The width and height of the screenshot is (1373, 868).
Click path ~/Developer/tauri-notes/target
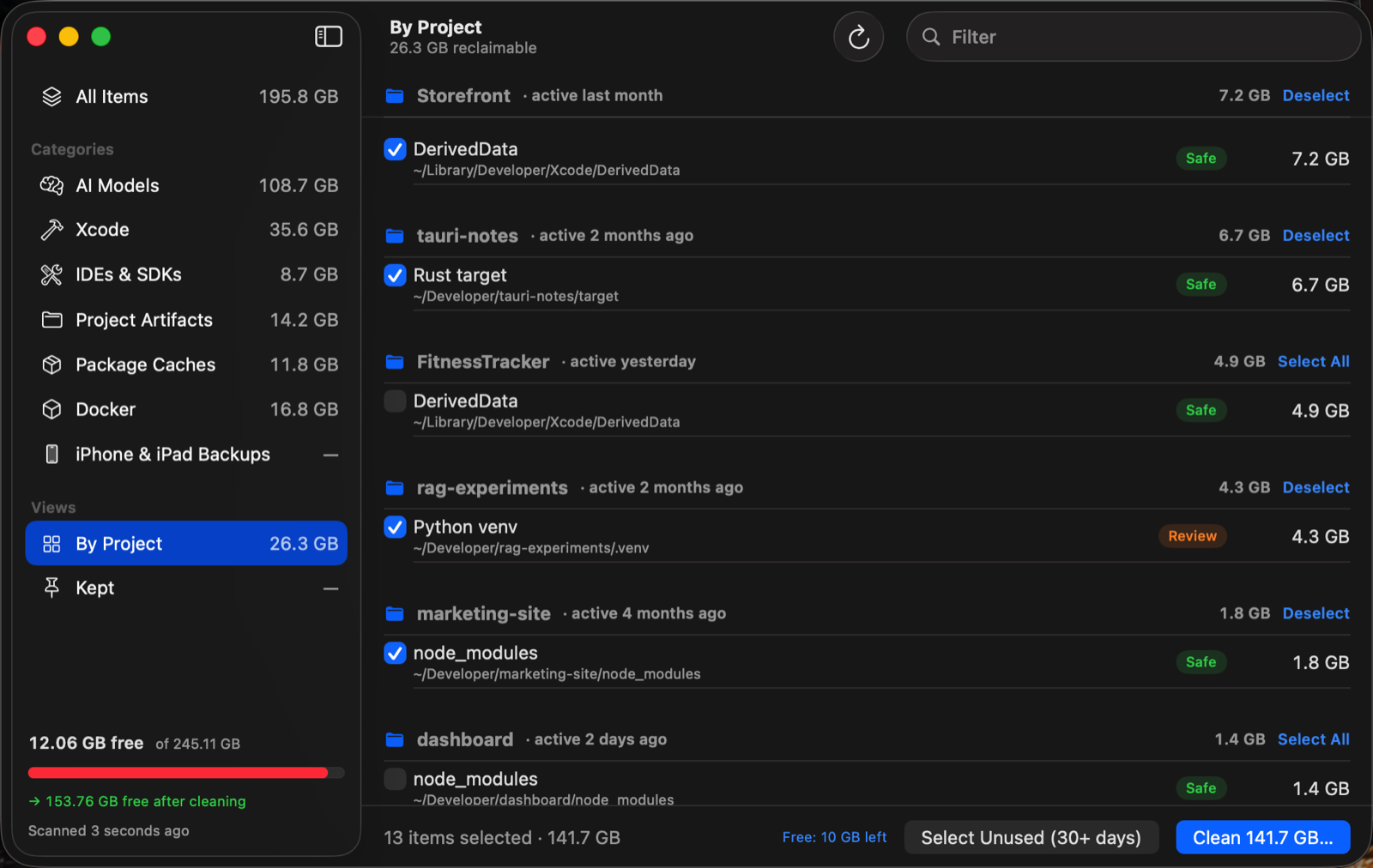point(516,296)
